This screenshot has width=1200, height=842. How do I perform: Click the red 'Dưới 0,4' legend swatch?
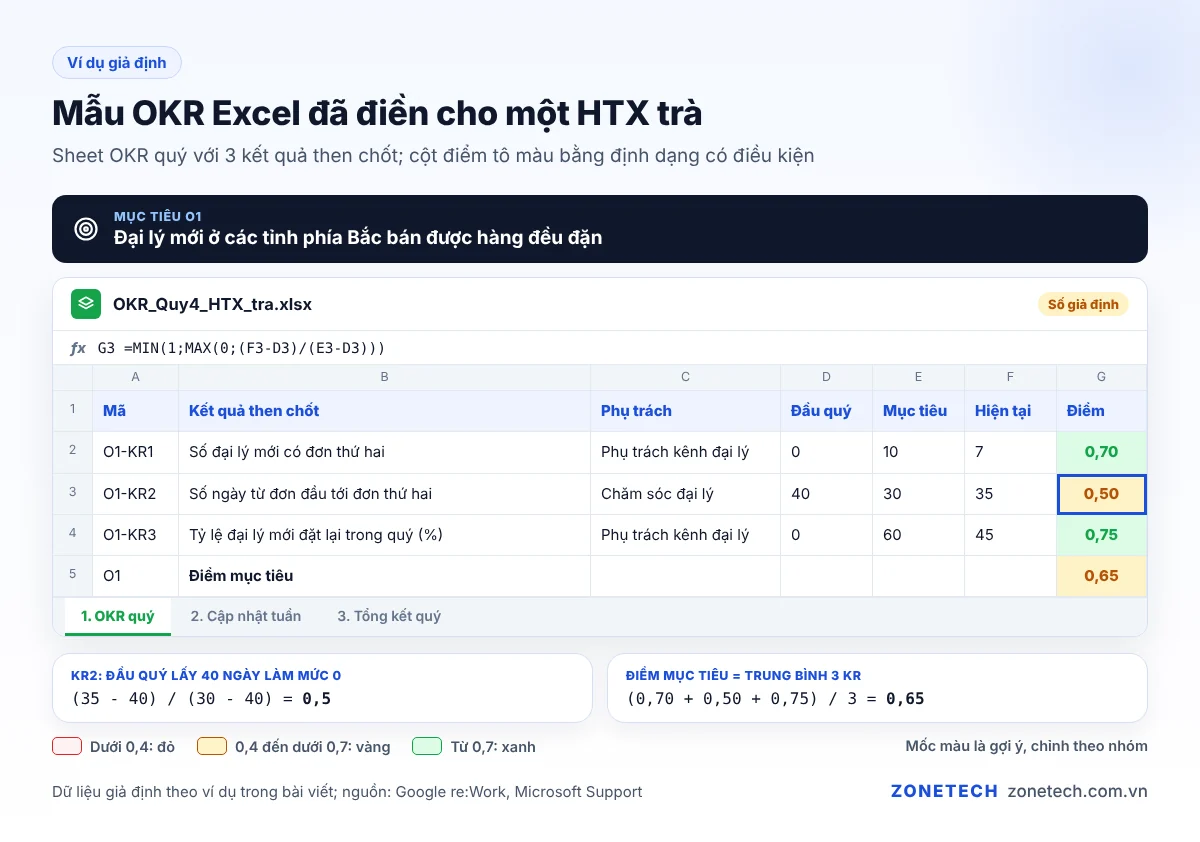[x=67, y=746]
